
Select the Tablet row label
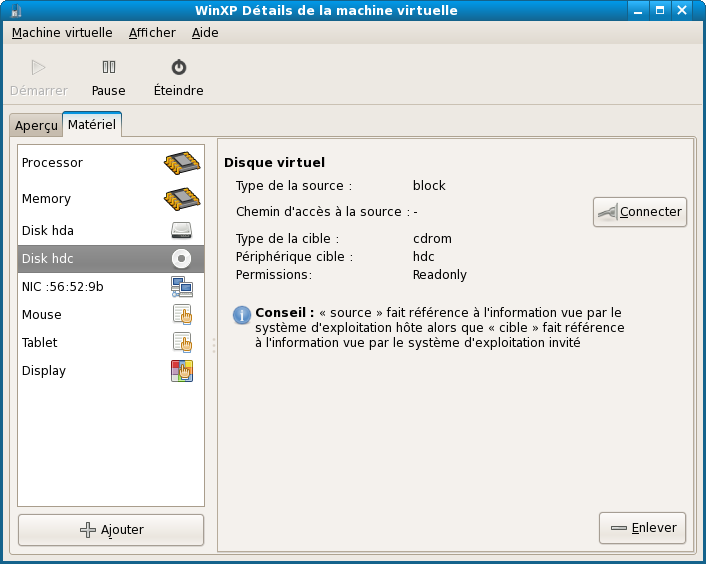point(40,343)
